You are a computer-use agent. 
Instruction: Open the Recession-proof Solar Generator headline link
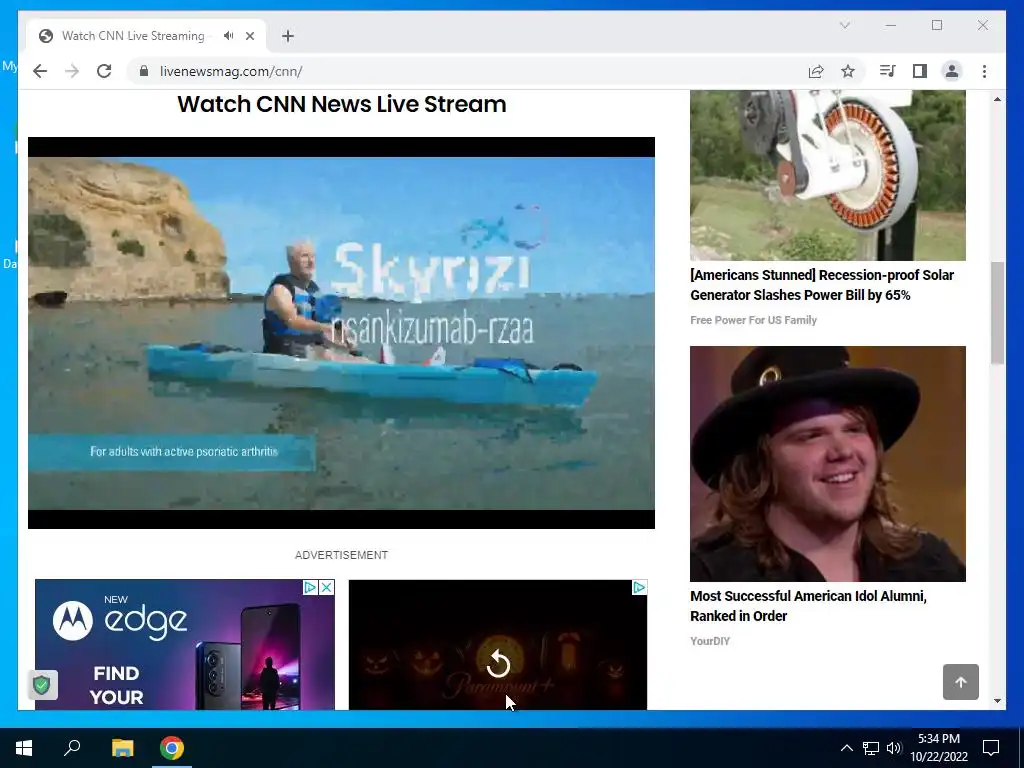coord(822,285)
